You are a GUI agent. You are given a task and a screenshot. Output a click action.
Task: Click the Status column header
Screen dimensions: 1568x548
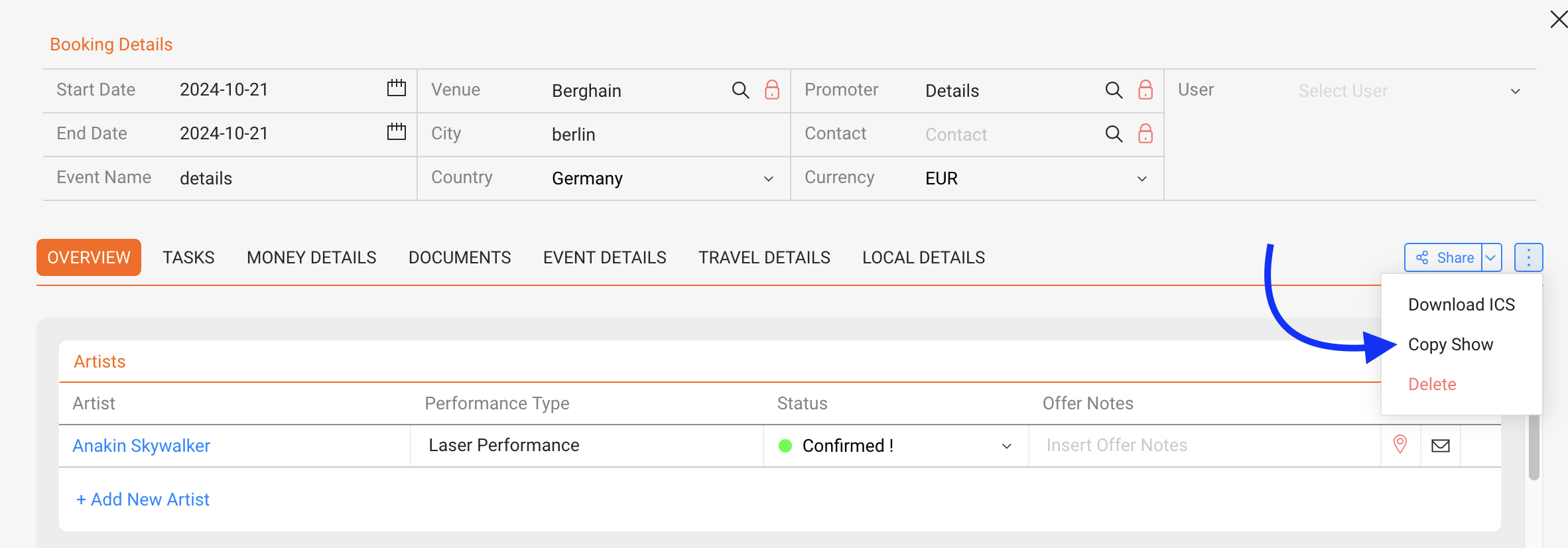coord(803,403)
